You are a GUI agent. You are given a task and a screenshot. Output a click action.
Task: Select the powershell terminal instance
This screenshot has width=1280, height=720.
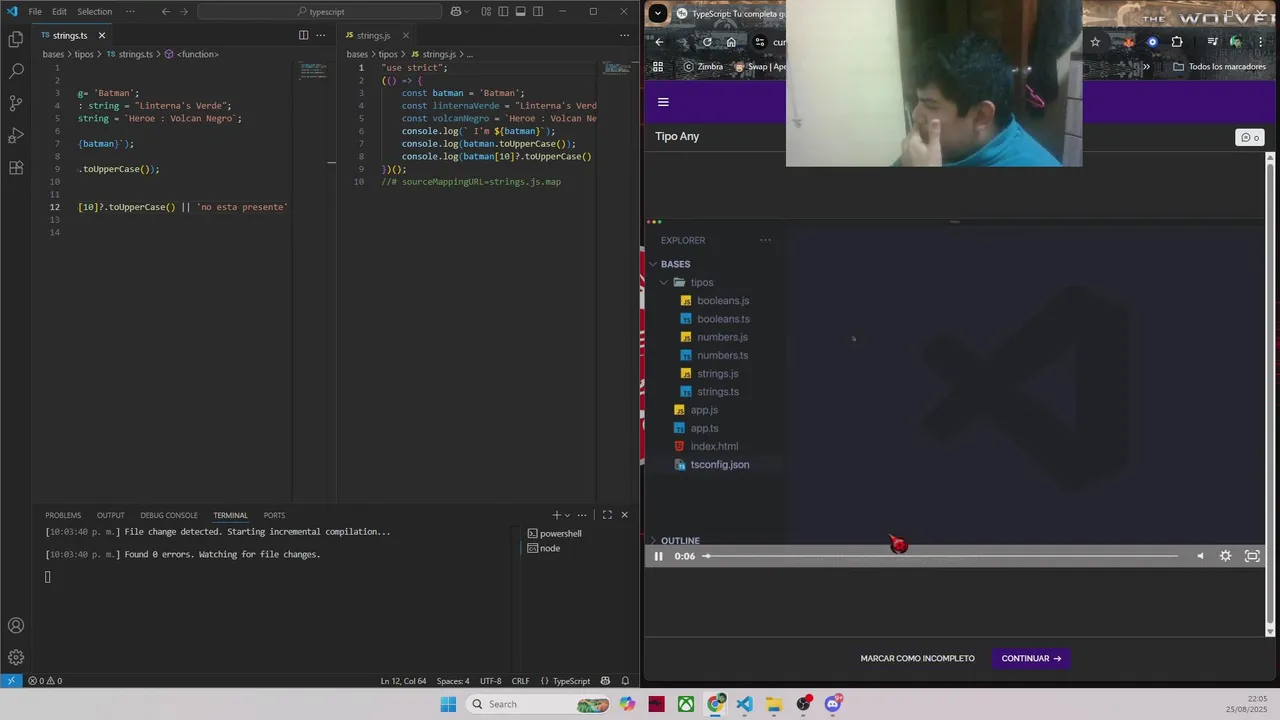pyautogui.click(x=554, y=534)
